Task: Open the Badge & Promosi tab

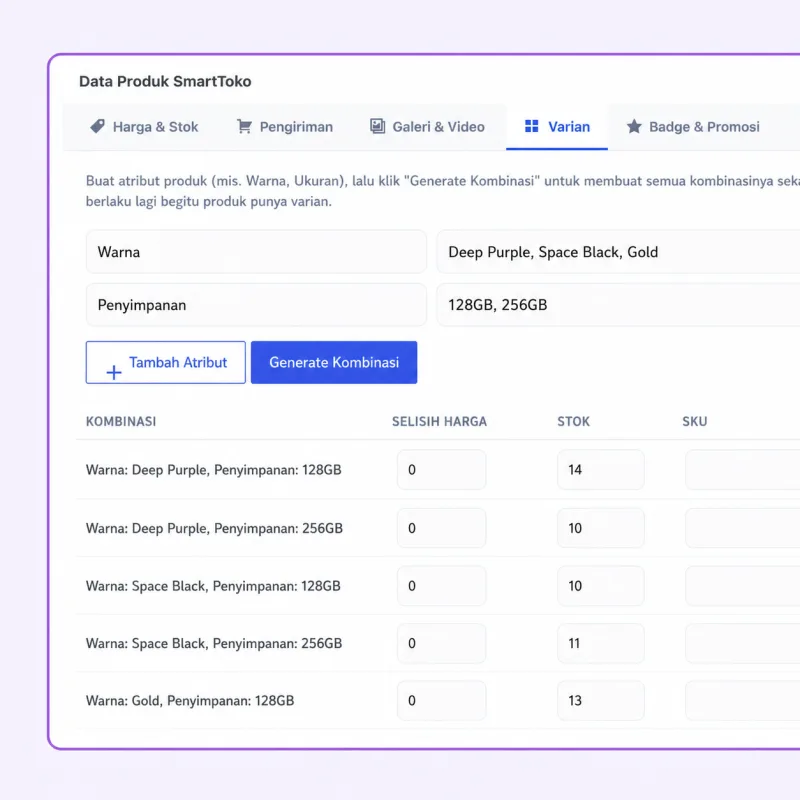Action: [x=693, y=127]
